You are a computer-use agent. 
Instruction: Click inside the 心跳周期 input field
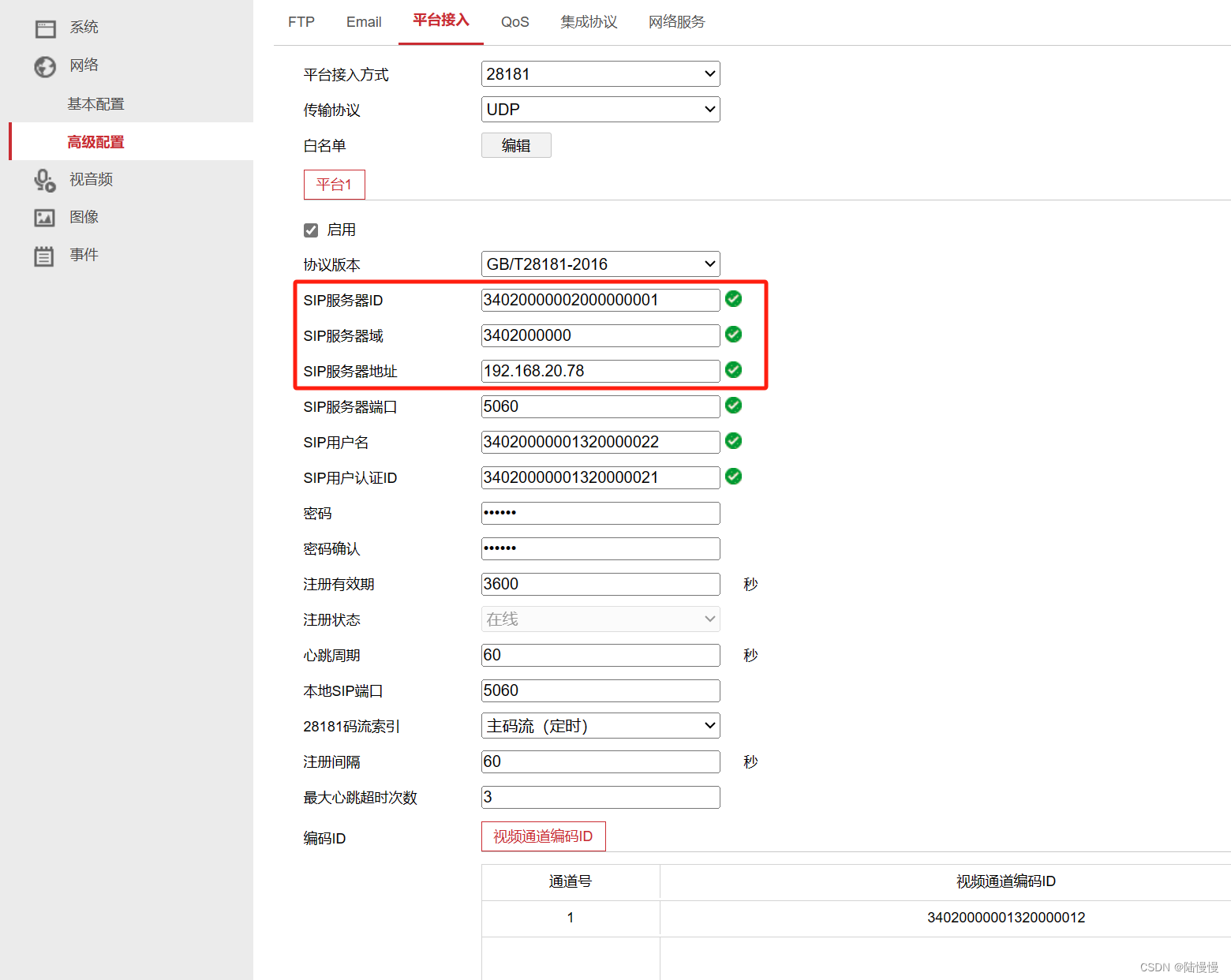tap(600, 655)
